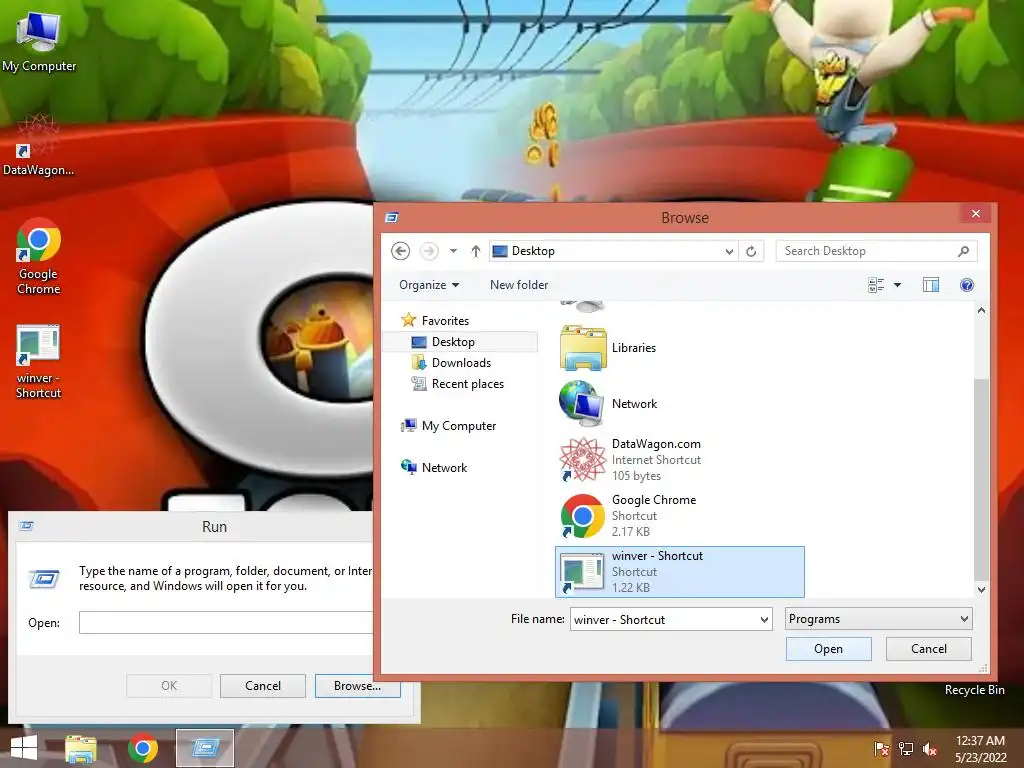This screenshot has height=768, width=1024.
Task: Open Chrome from the taskbar
Action: (142, 748)
